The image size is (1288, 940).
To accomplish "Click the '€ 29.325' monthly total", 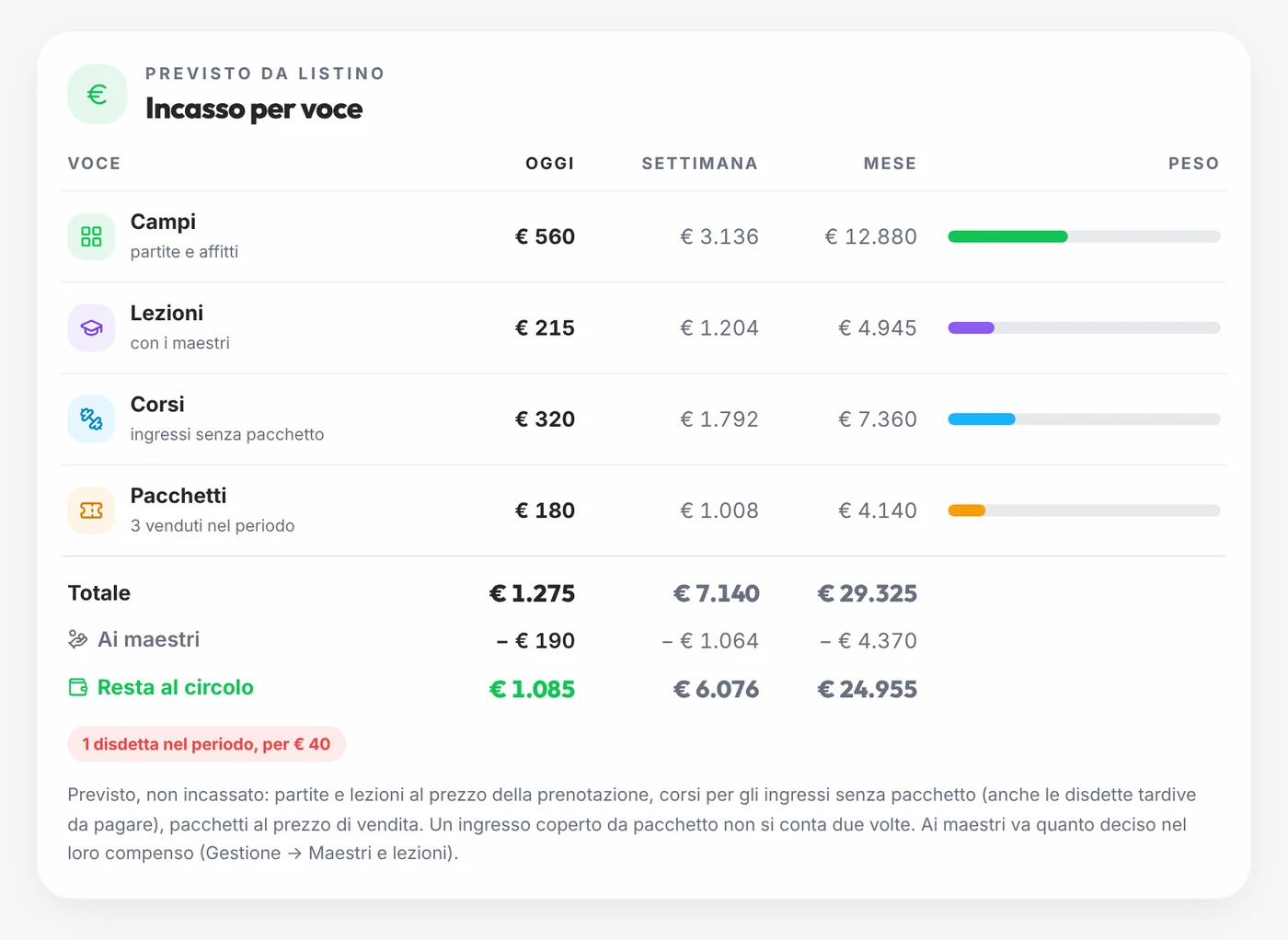I will tap(868, 593).
